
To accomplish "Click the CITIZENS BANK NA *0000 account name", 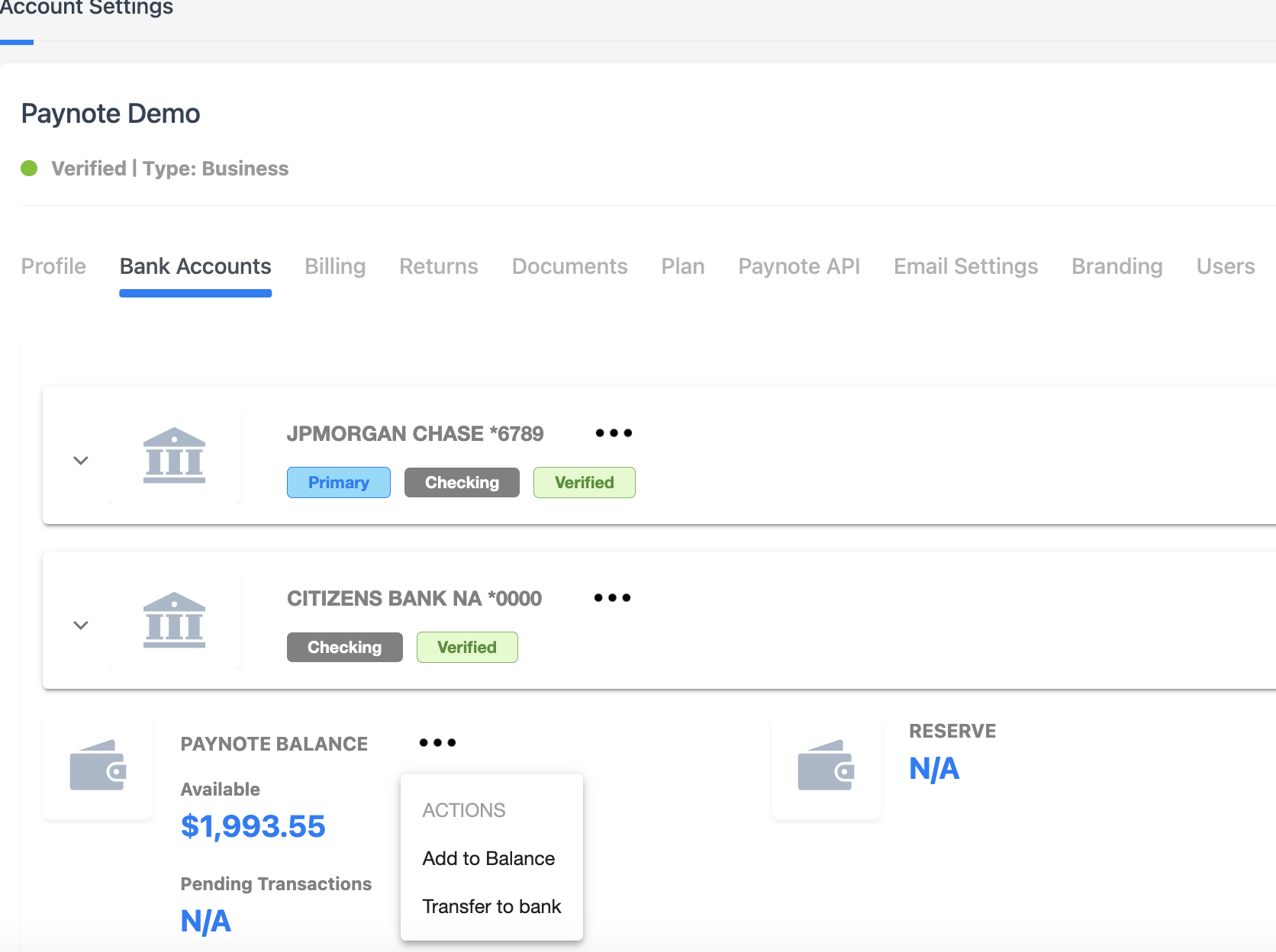I will 414,598.
